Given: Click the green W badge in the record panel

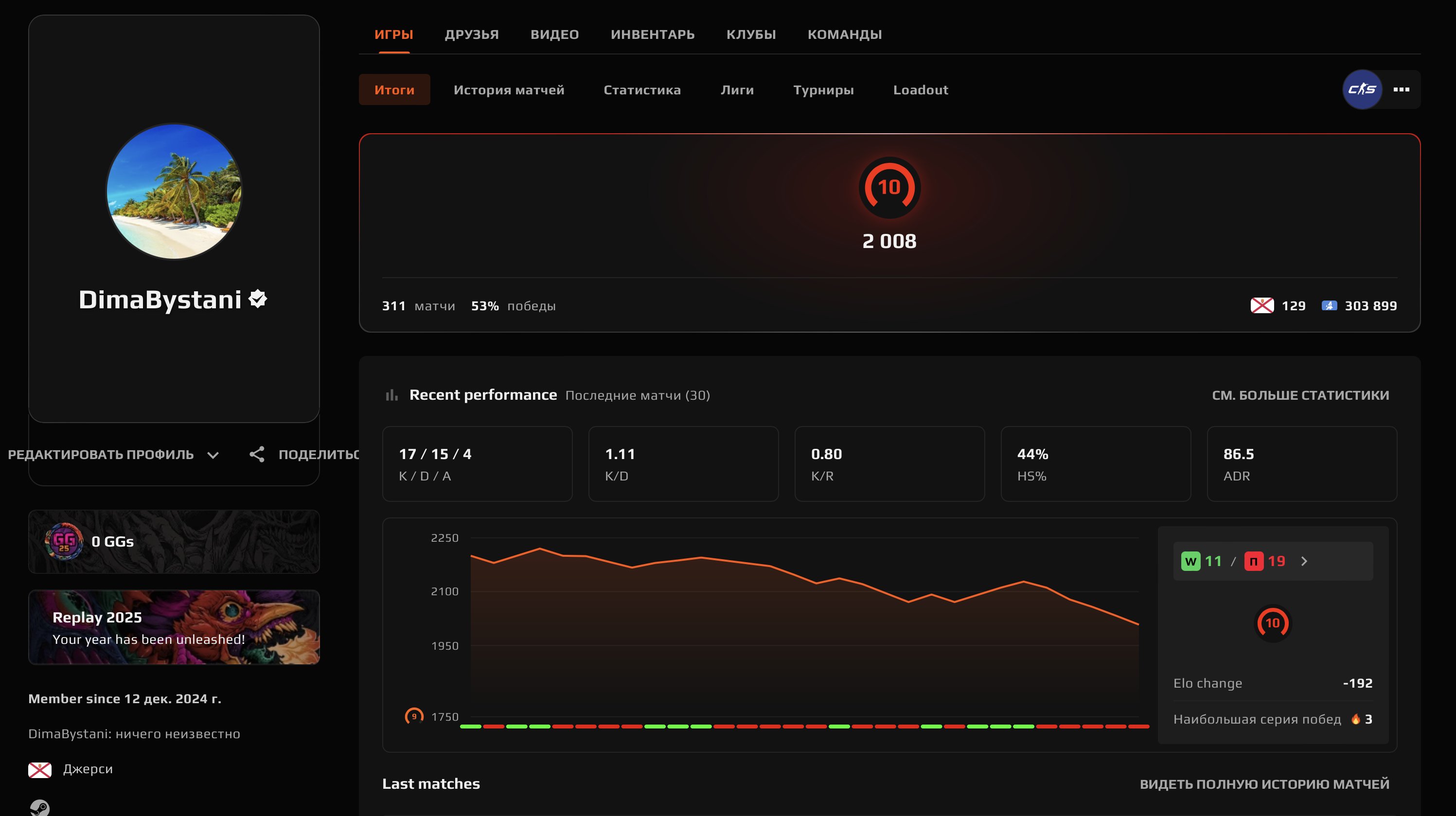Looking at the screenshot, I should pos(1191,561).
